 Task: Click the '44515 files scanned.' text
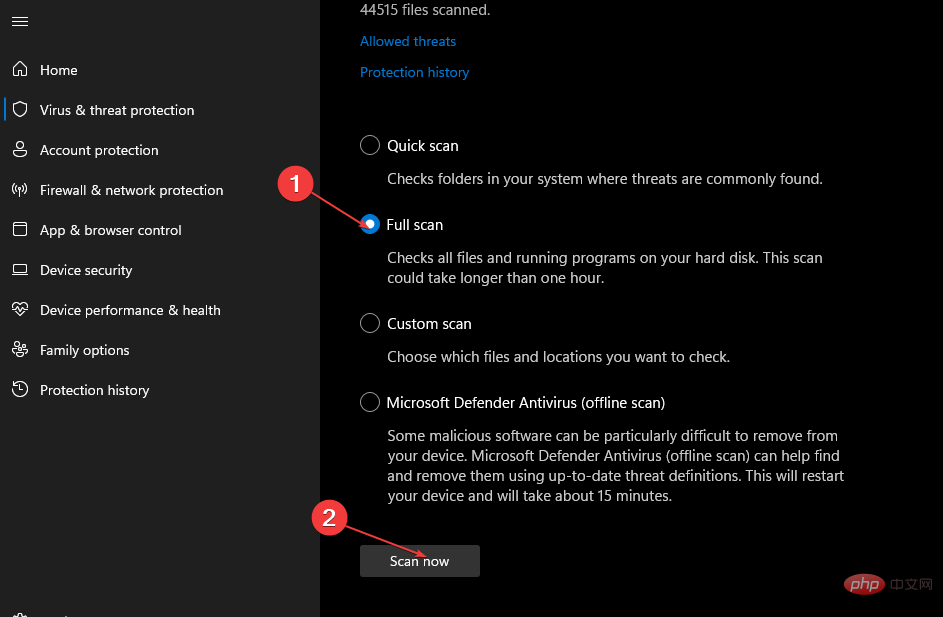coord(425,10)
